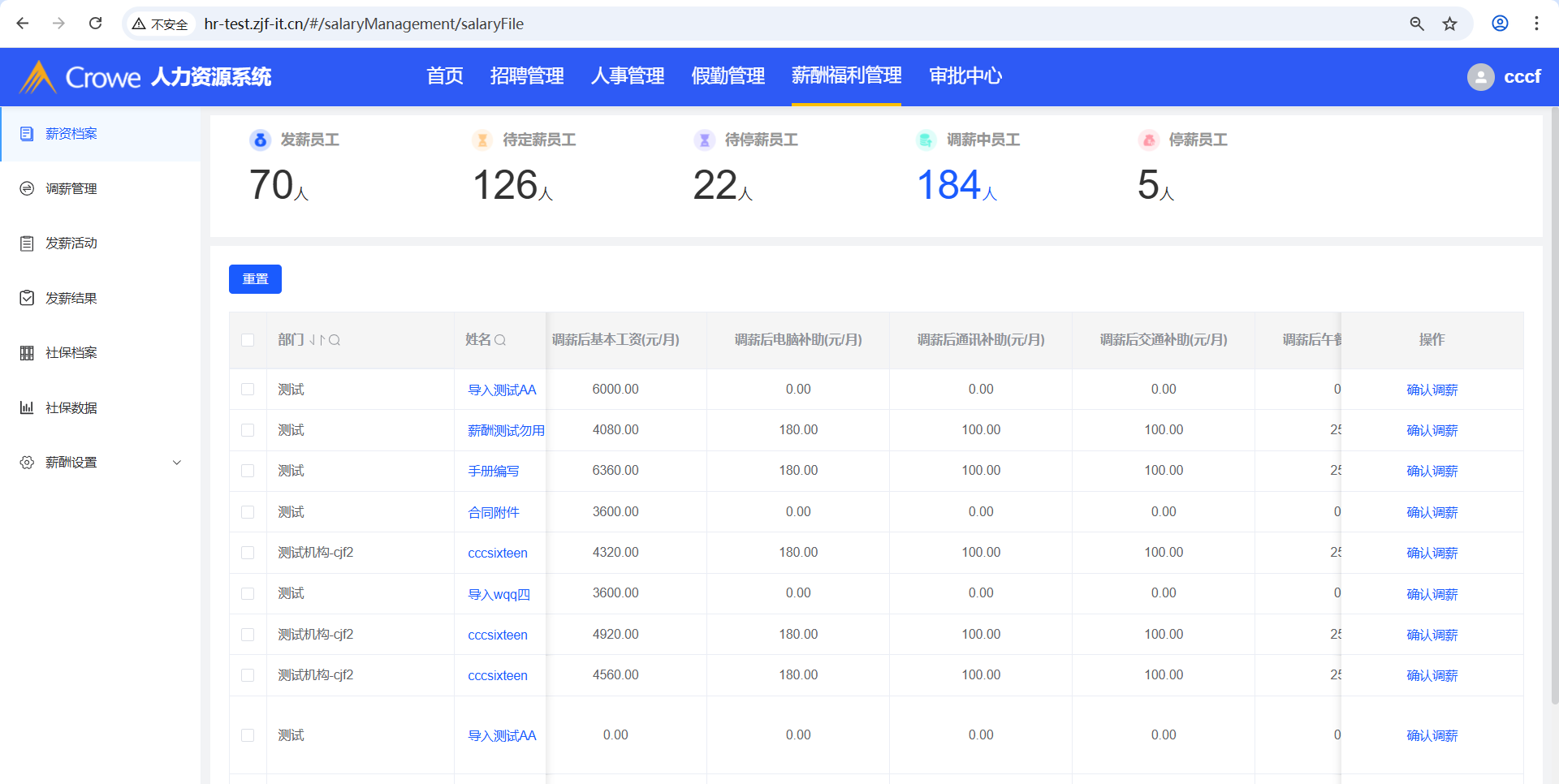Click the 社保档案 grid icon
This screenshot has width=1559, height=784.
pyautogui.click(x=27, y=353)
